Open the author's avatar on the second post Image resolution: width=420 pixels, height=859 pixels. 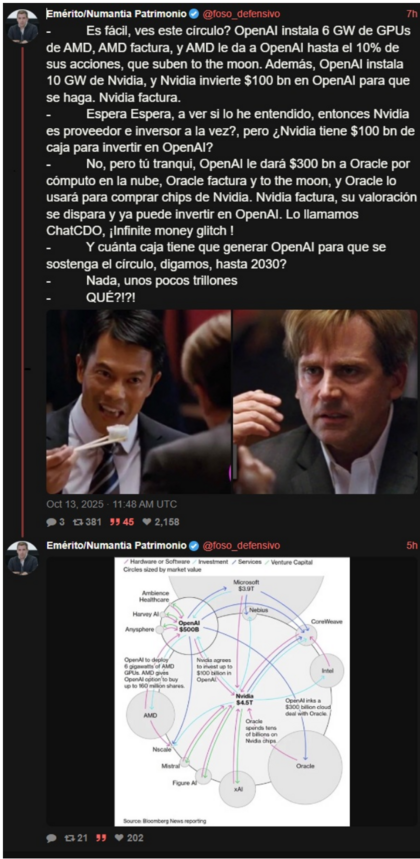tap(23, 558)
